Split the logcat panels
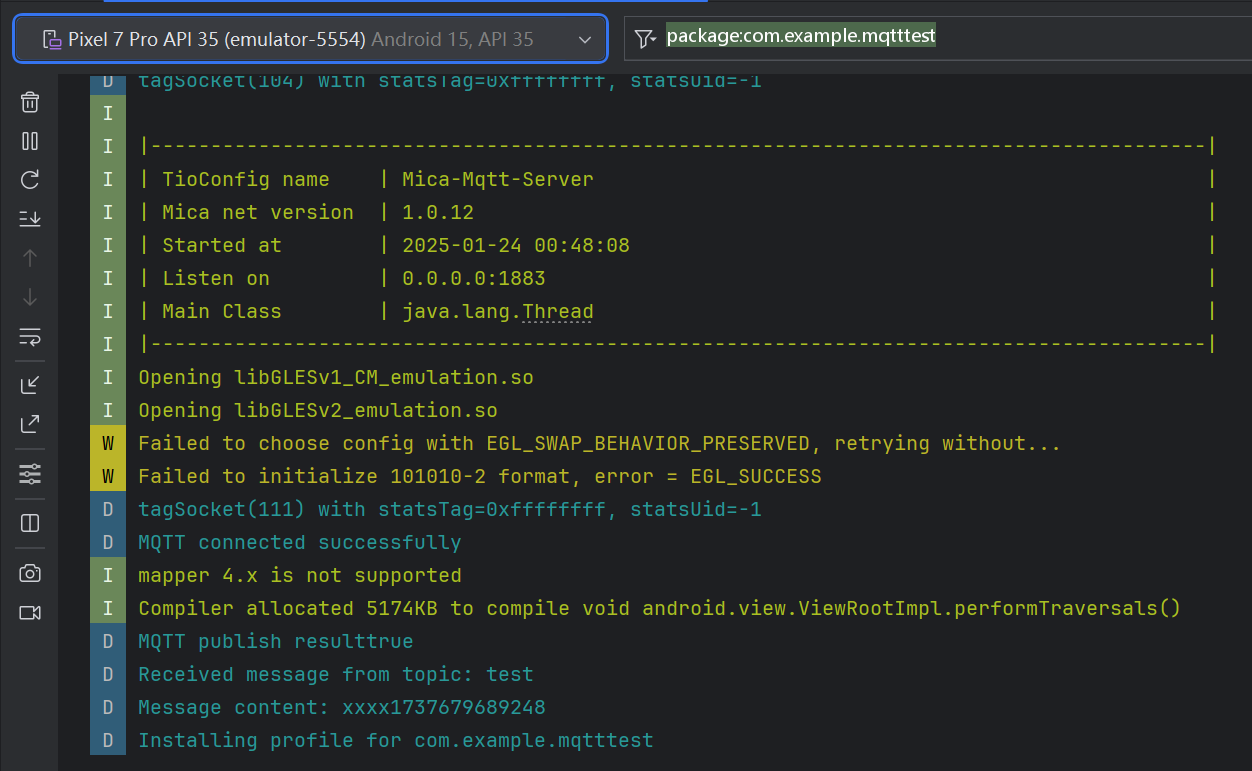The image size is (1252, 771). pyautogui.click(x=30, y=523)
